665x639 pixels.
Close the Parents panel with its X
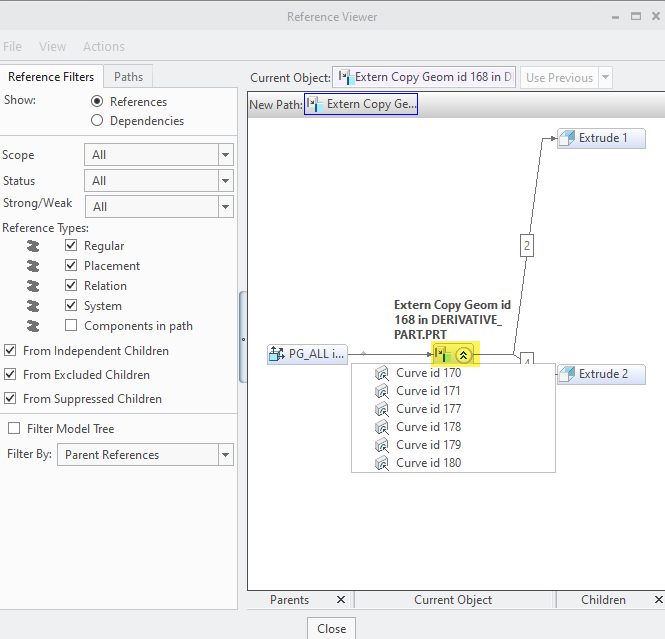[340, 600]
